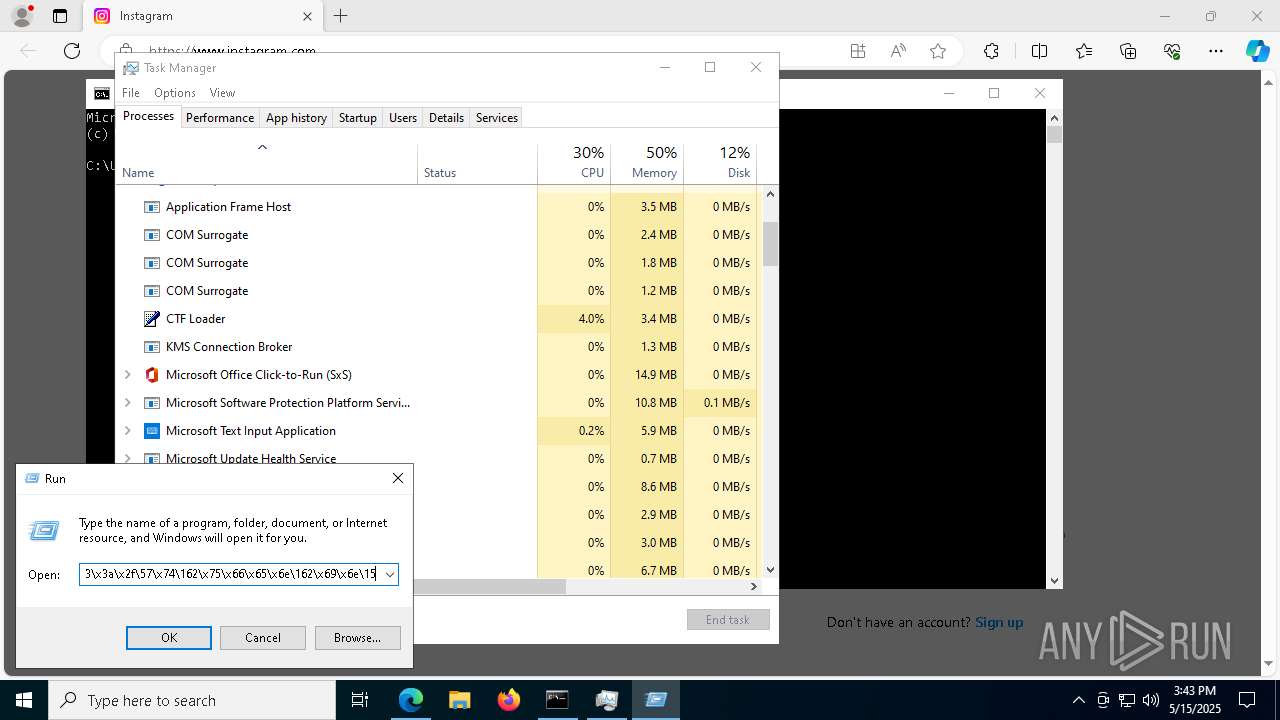Close the Run dialog
1280x720 pixels.
click(398, 479)
